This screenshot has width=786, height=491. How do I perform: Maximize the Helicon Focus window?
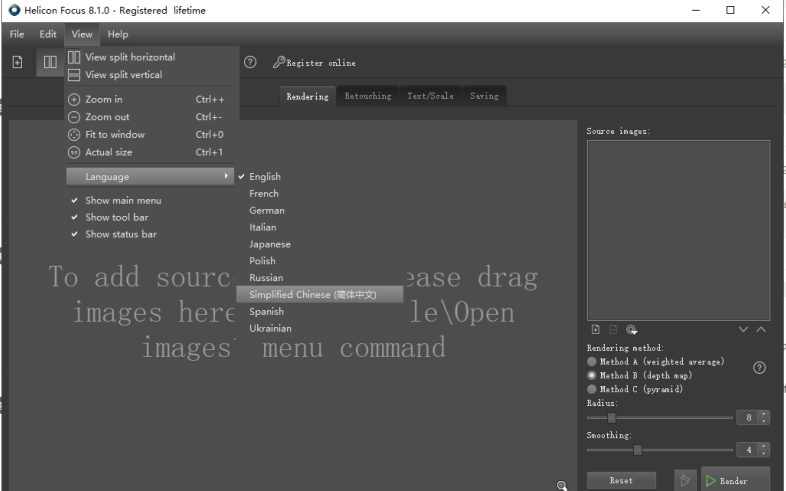pos(730,10)
